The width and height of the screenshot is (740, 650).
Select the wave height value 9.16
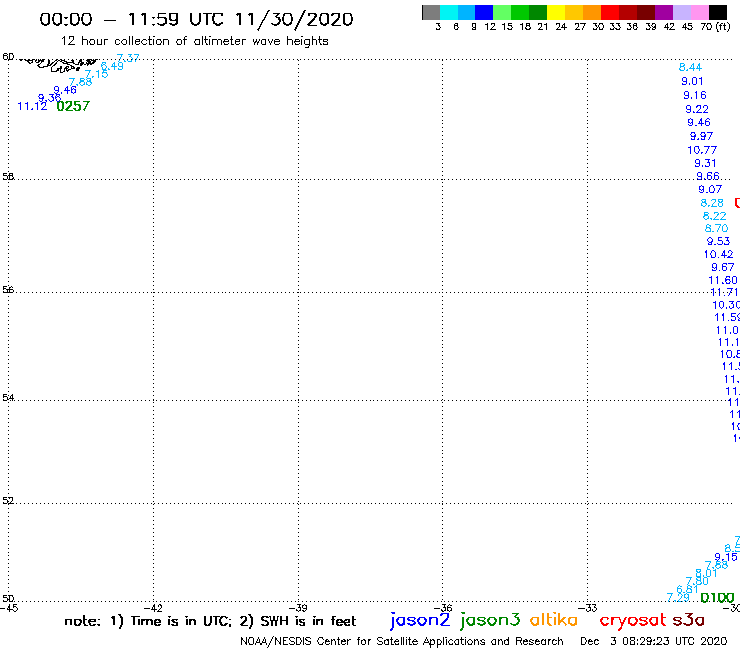click(x=695, y=95)
